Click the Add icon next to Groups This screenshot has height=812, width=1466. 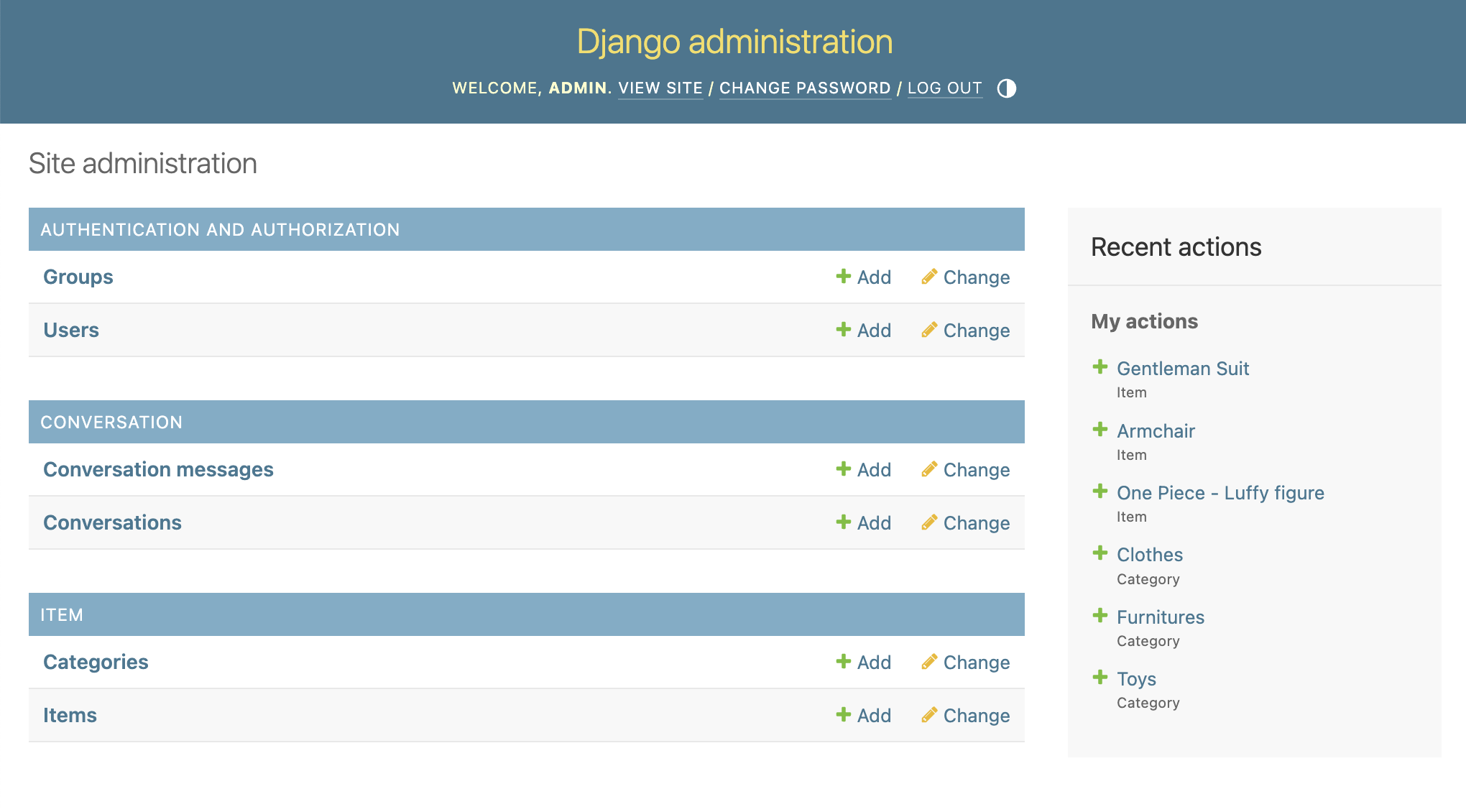click(x=842, y=277)
